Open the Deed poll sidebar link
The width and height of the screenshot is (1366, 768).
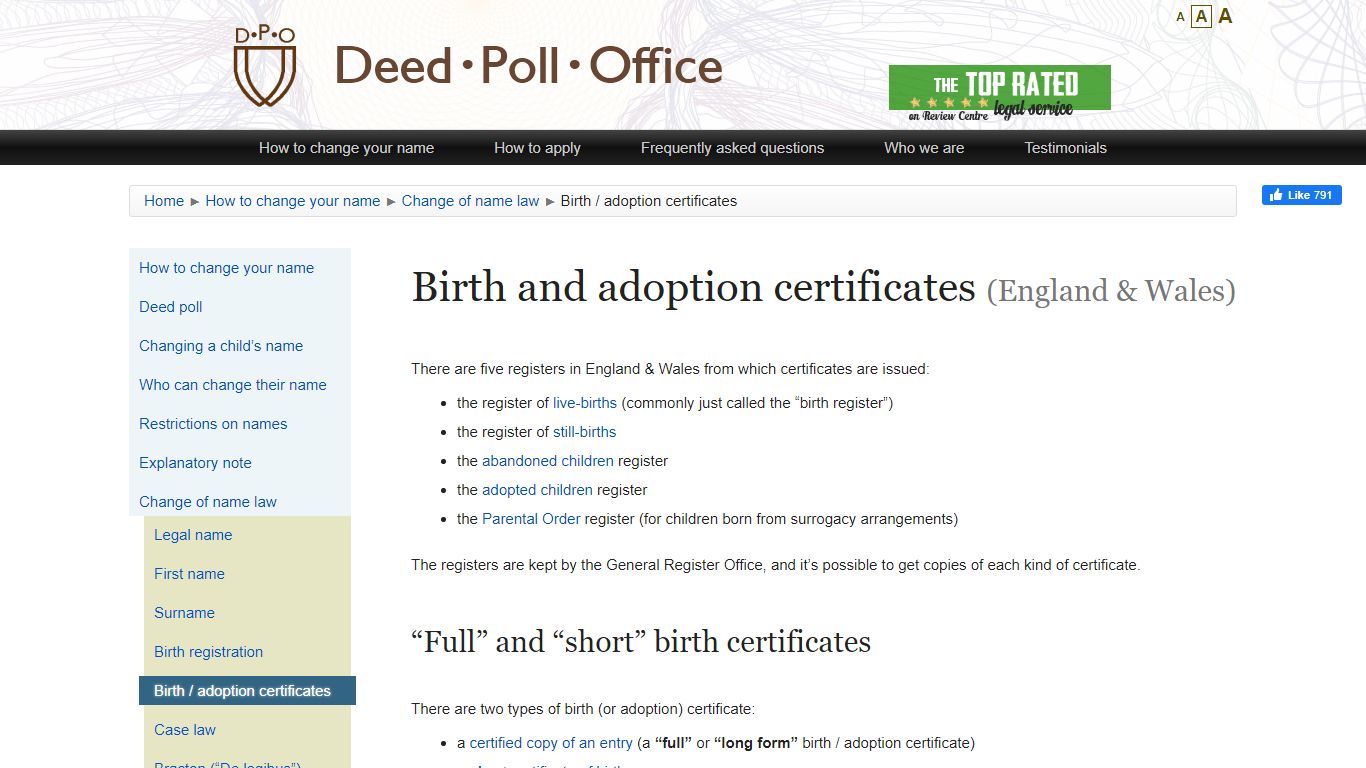[170, 307]
